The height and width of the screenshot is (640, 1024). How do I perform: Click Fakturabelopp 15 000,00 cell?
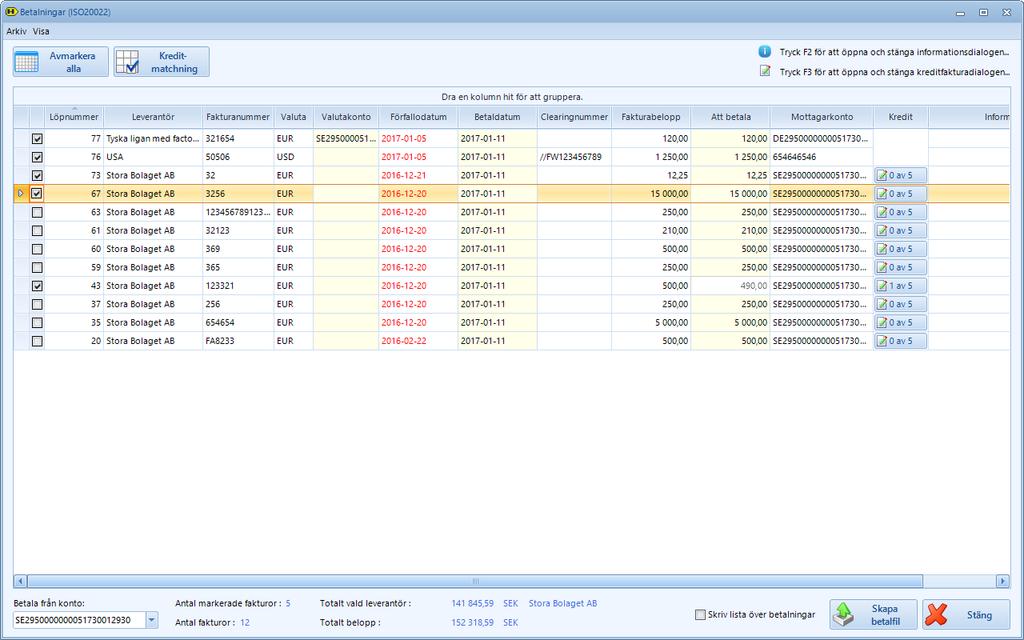coord(650,193)
